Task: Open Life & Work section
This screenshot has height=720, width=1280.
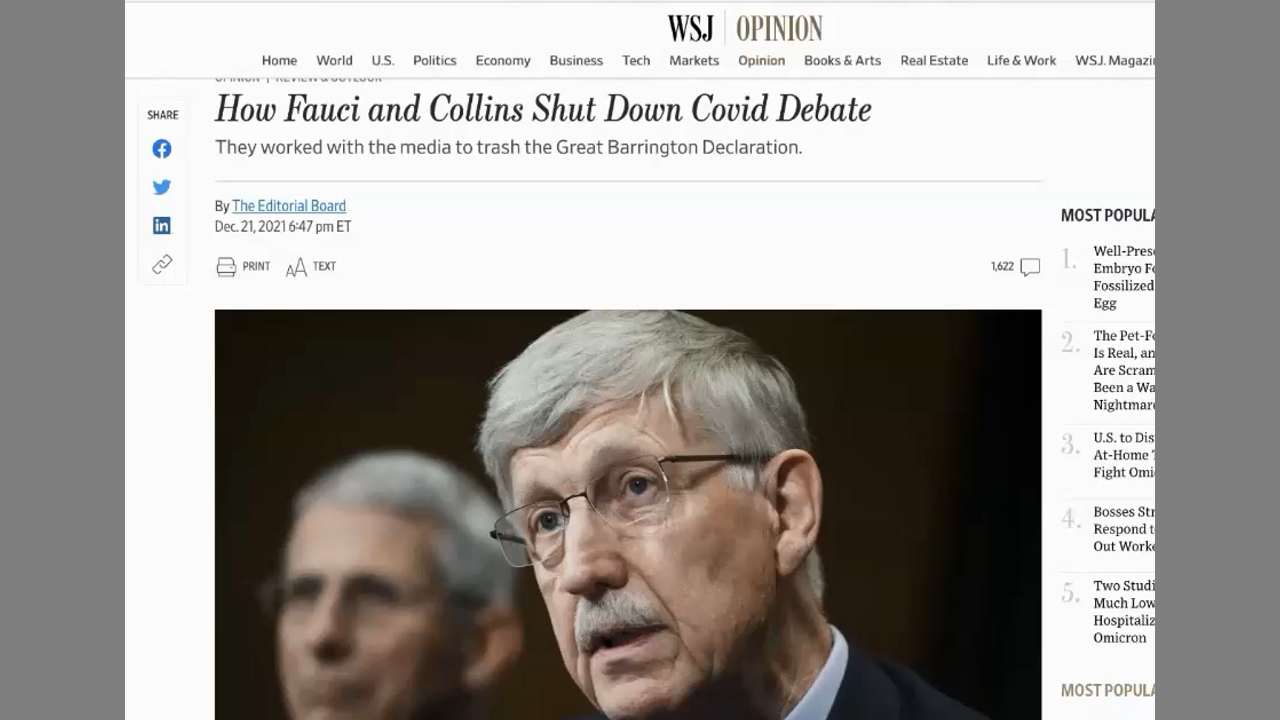Action: click(x=1021, y=60)
